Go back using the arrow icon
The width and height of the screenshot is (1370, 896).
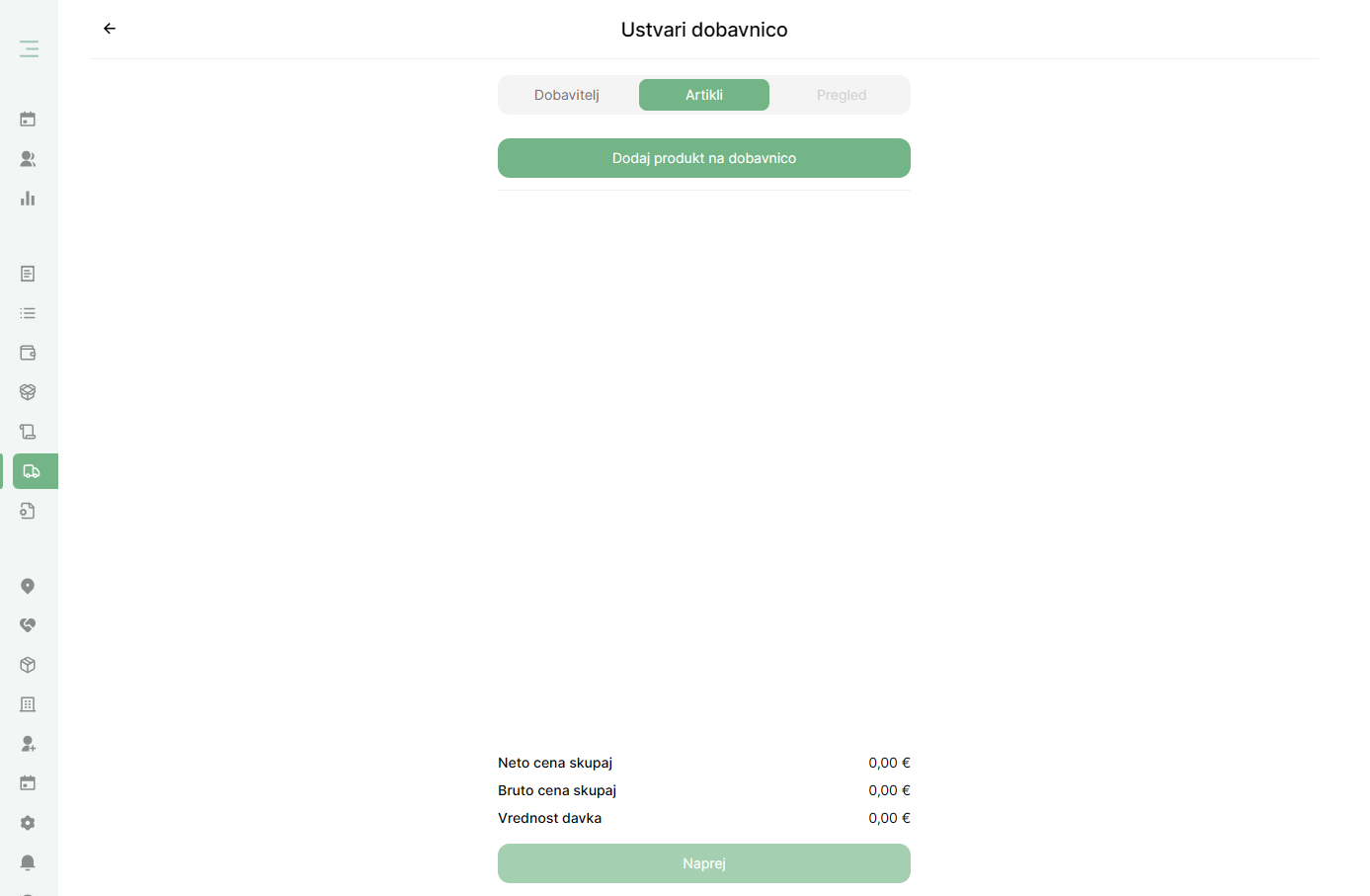click(x=110, y=29)
